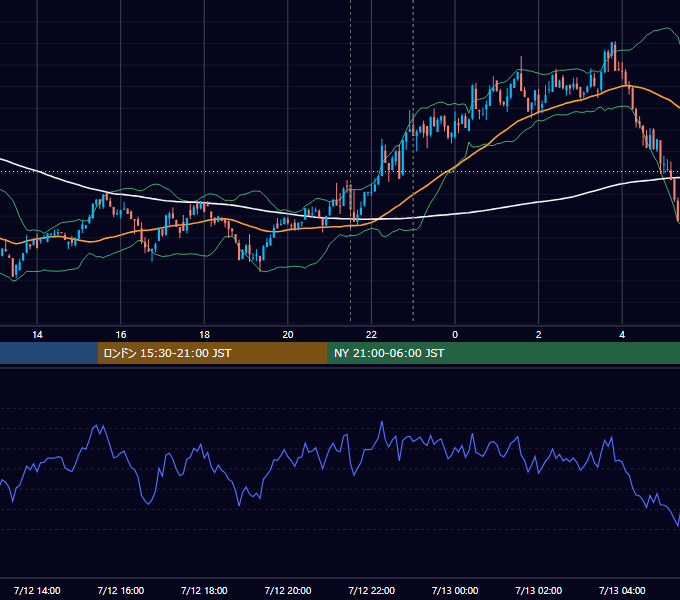Click the 2 hour axis label
Image resolution: width=680 pixels, height=600 pixels.
(x=539, y=335)
